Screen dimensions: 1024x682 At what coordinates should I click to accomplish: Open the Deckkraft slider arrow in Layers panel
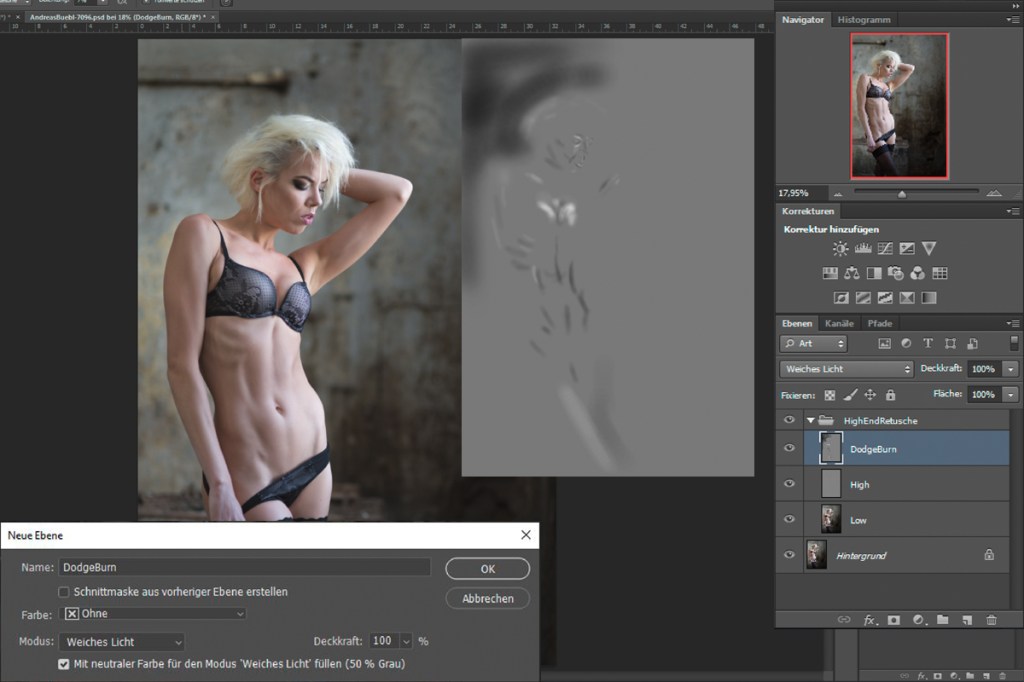tap(1011, 369)
